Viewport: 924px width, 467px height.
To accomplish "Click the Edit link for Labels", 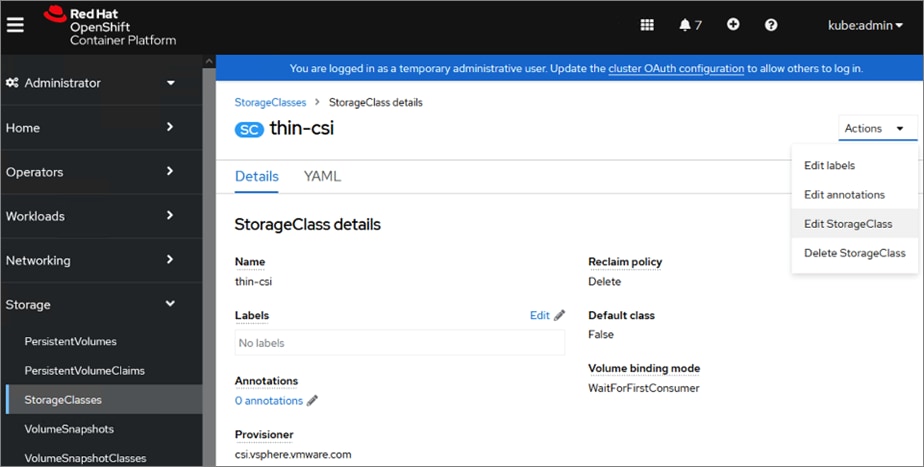I will coord(540,315).
